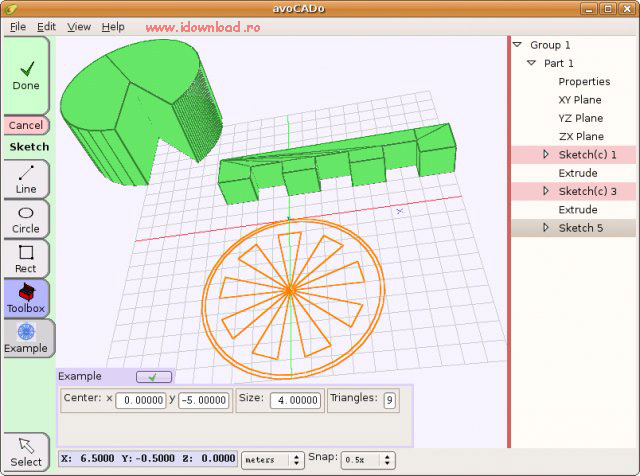Click the Group 1 label
The height and width of the screenshot is (476, 640).
(x=550, y=45)
